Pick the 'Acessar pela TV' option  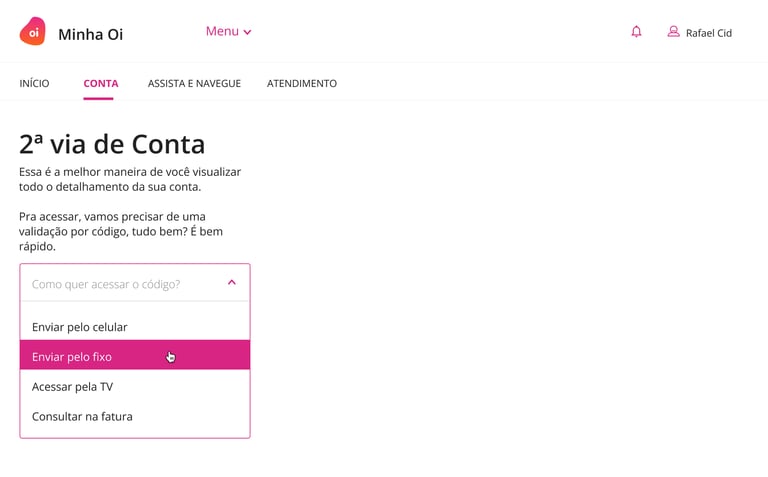[x=72, y=386]
